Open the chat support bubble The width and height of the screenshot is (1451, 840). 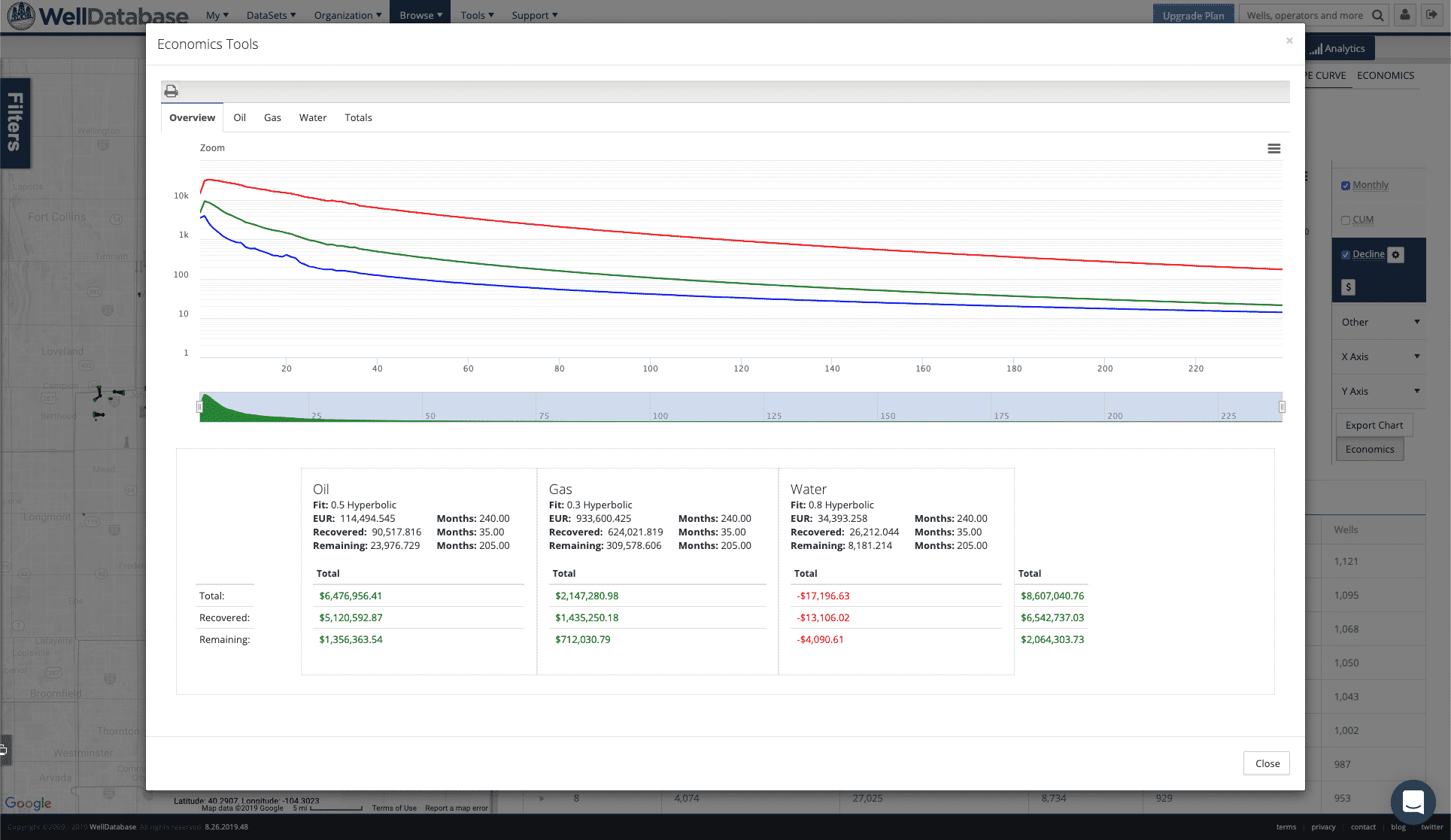click(x=1413, y=802)
